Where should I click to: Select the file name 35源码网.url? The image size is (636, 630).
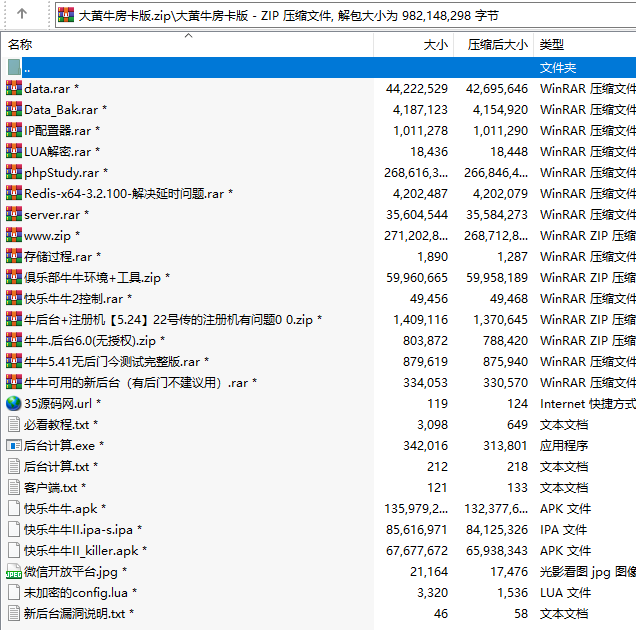[58, 404]
